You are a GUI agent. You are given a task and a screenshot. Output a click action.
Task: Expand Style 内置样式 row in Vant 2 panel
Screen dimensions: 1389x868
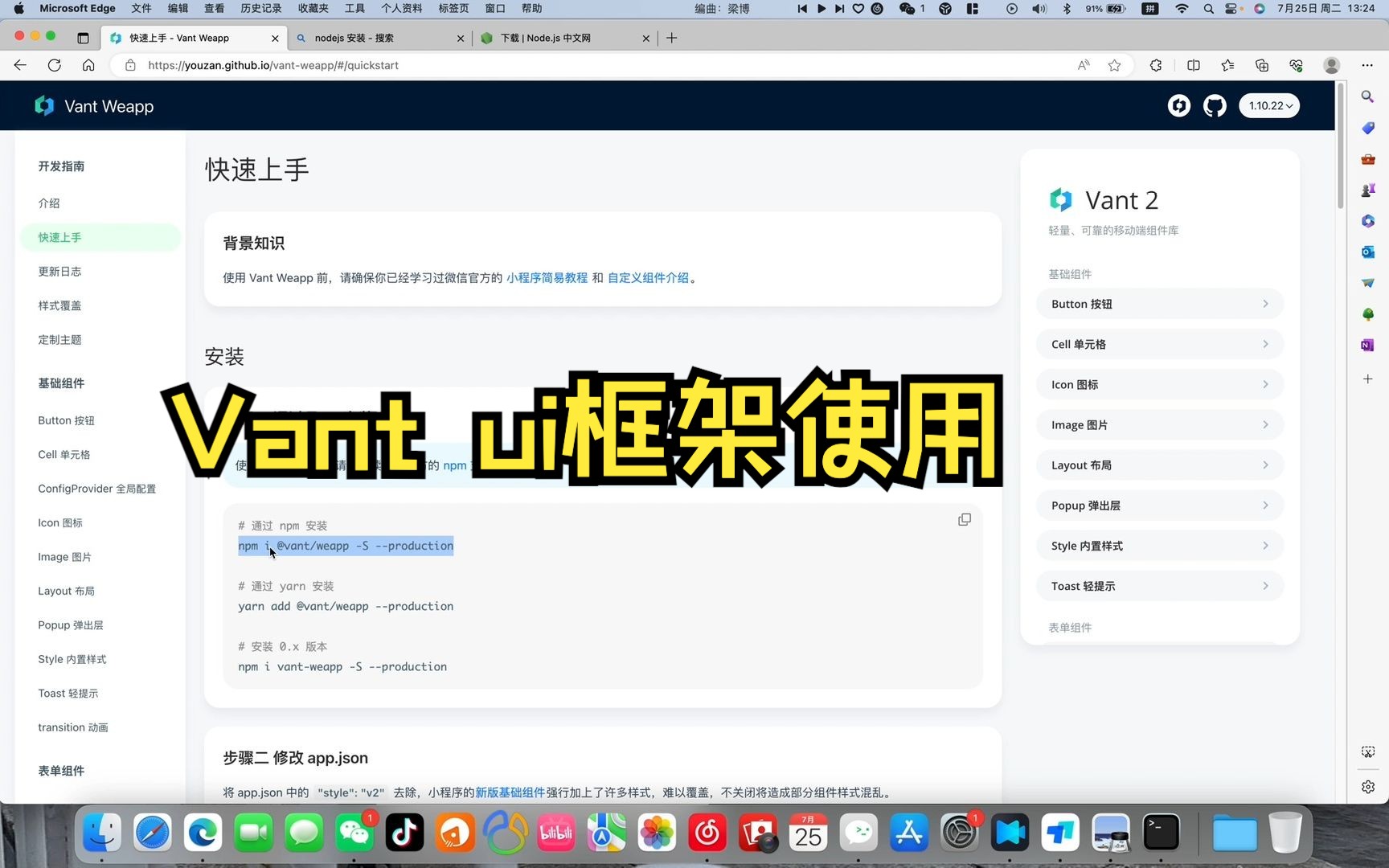click(x=1159, y=545)
